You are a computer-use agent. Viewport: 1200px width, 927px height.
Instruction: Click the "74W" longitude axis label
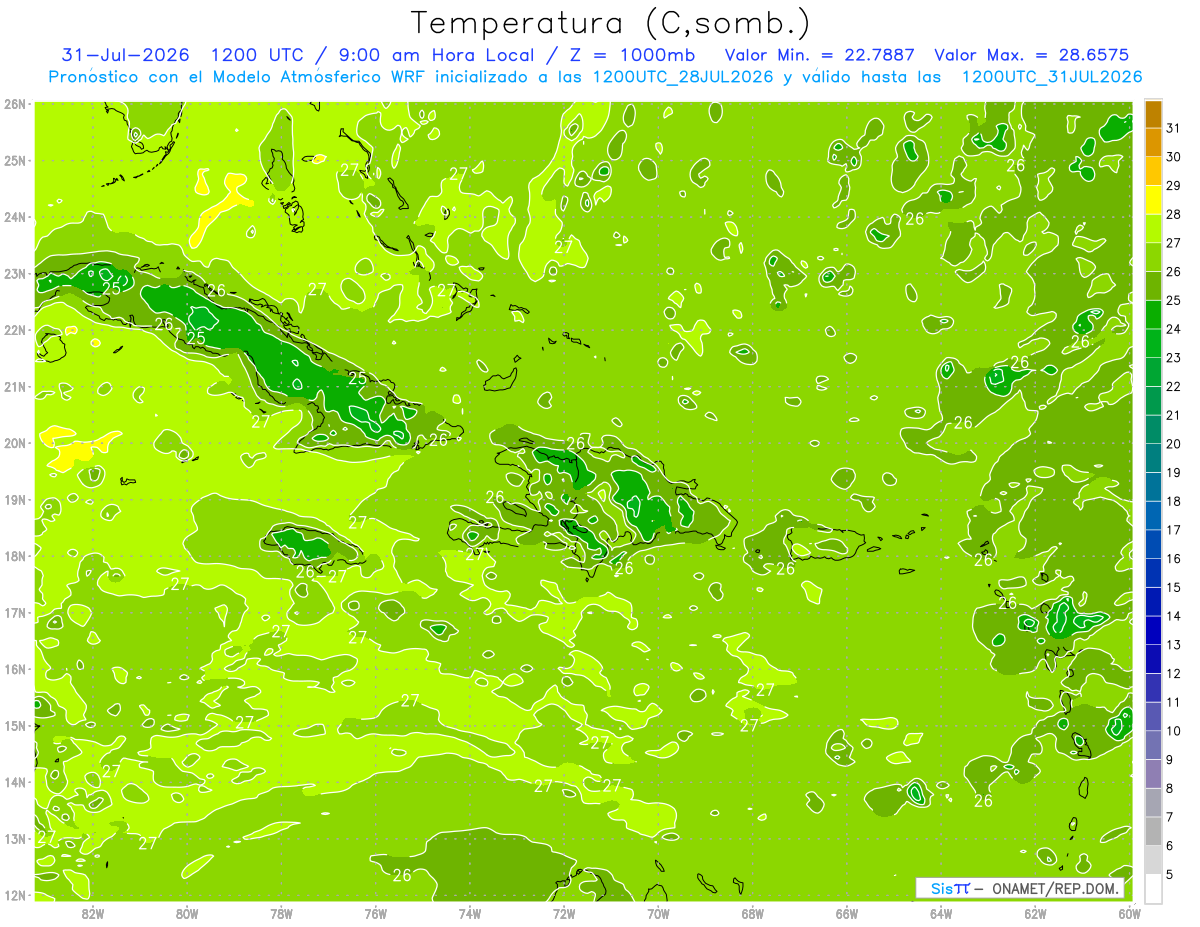470,913
